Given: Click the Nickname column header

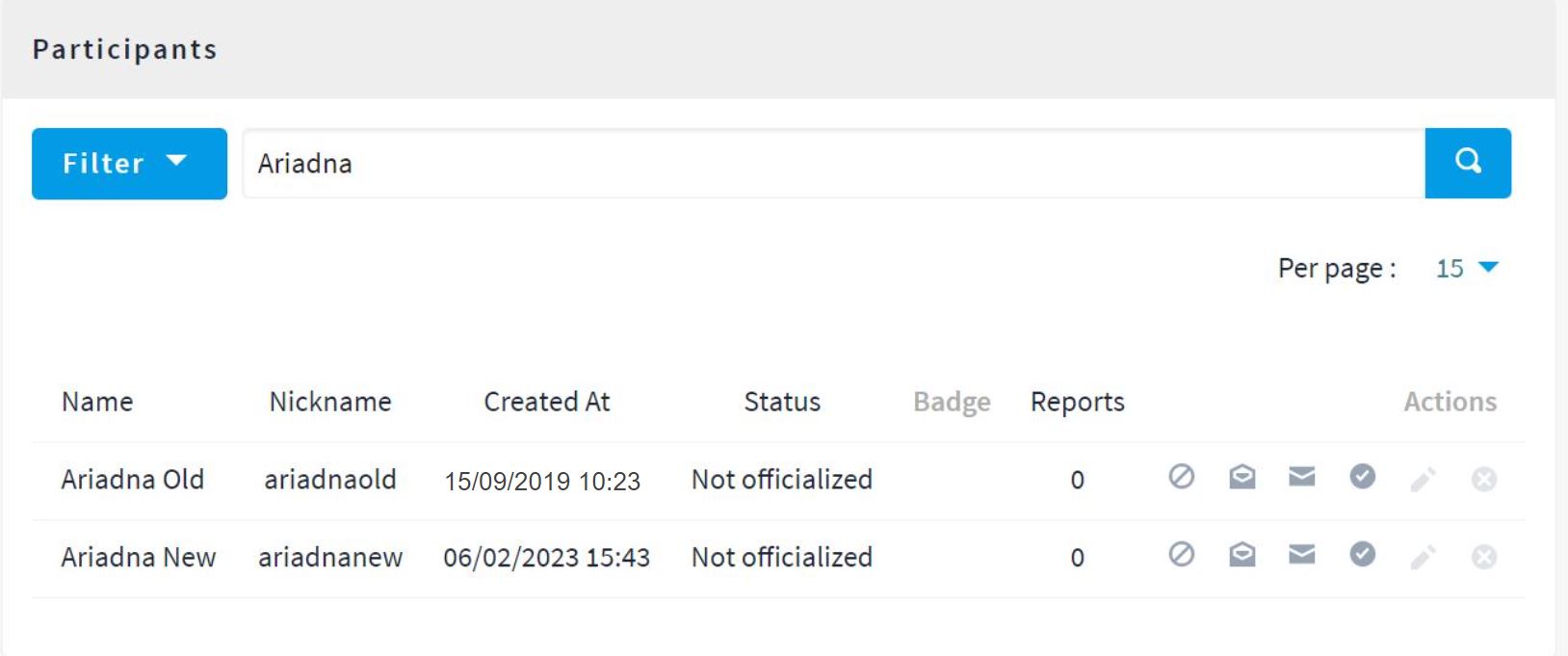Looking at the screenshot, I should 330,402.
